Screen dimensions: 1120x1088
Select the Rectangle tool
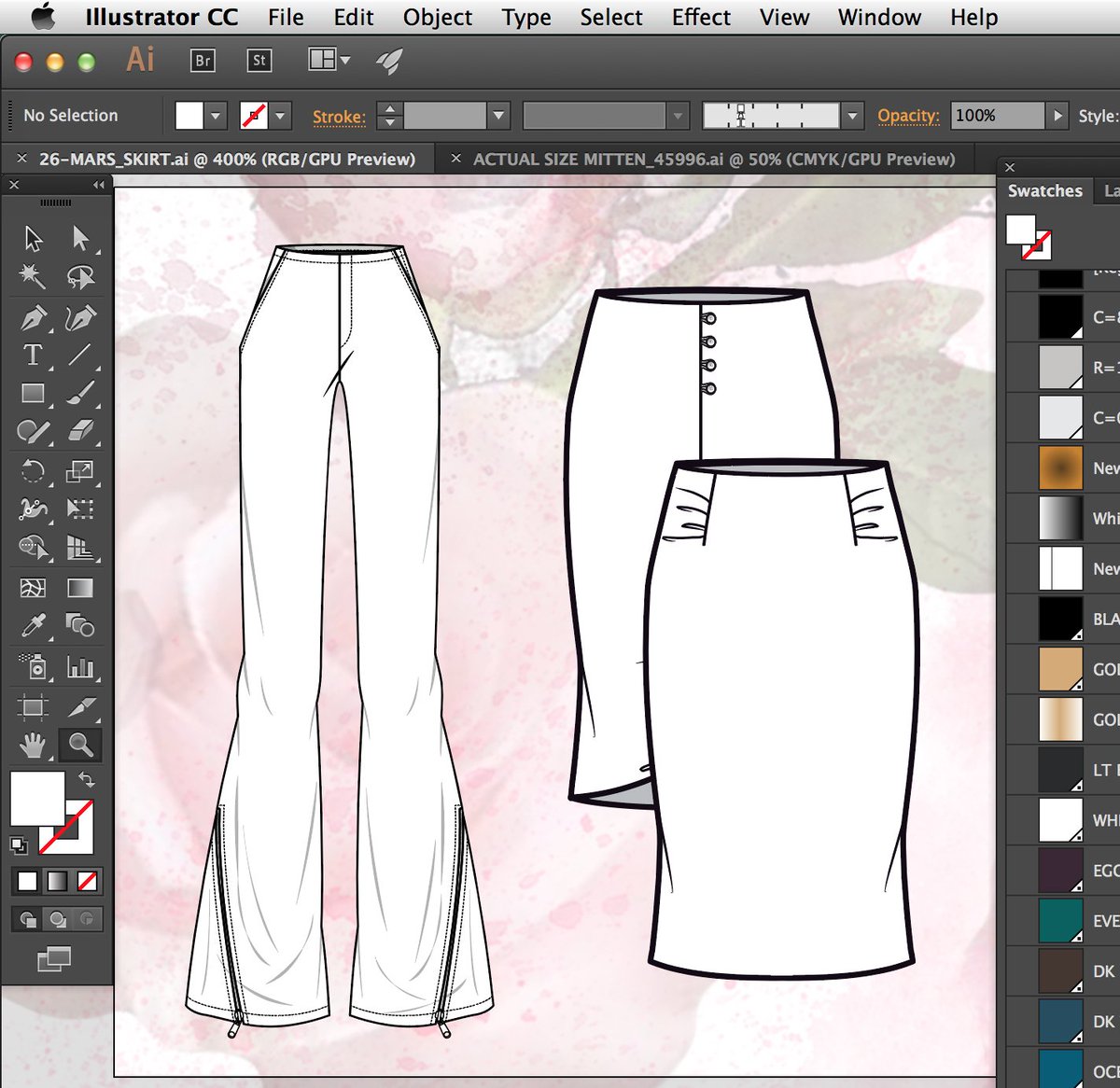[34, 393]
